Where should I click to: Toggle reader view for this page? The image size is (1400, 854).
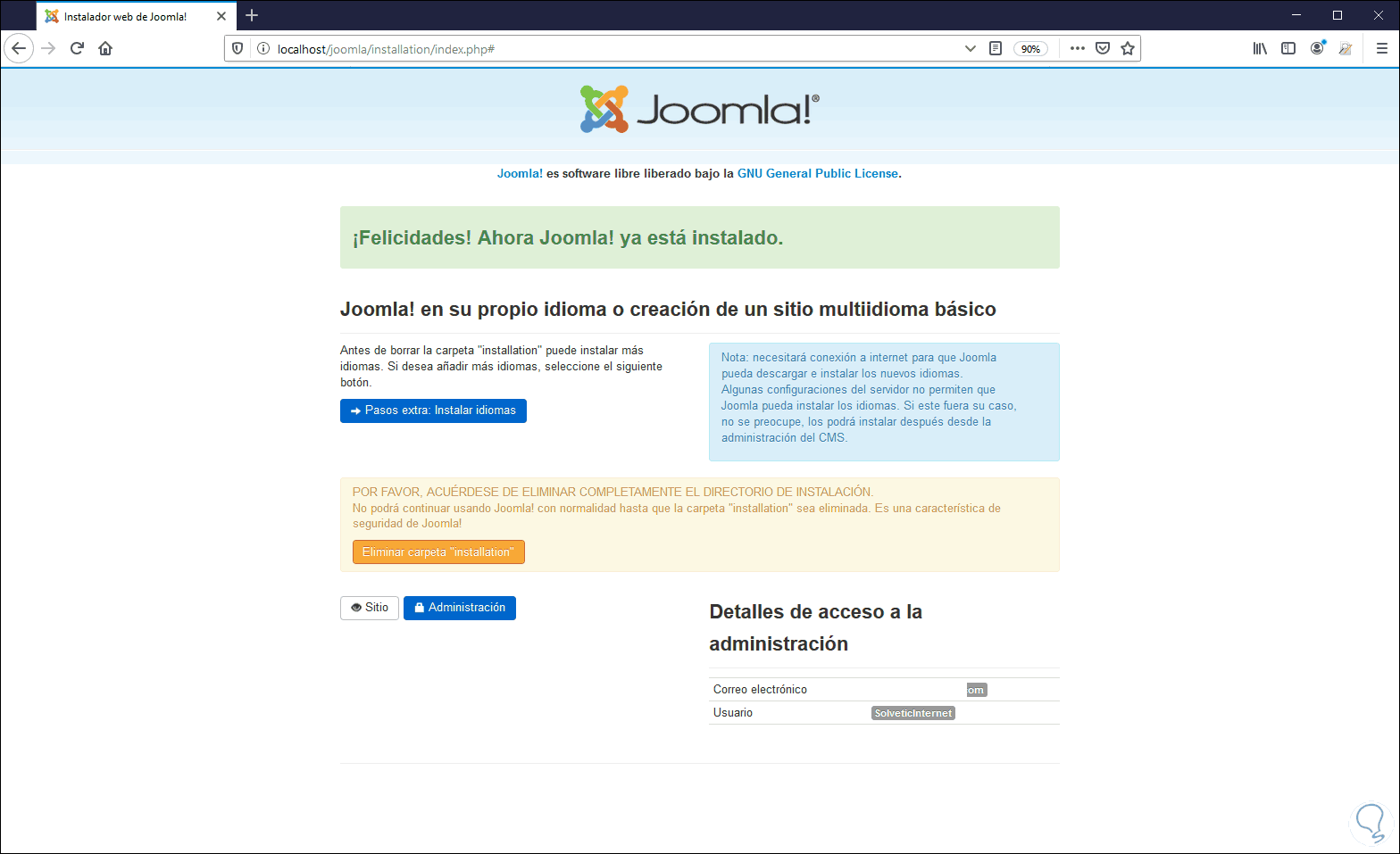(x=996, y=48)
